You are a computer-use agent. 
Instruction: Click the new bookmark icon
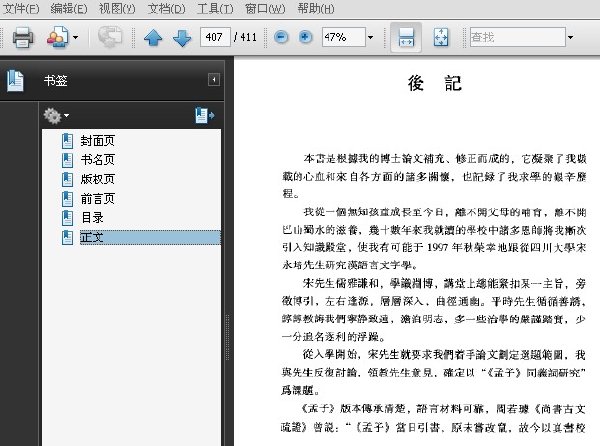(205, 116)
